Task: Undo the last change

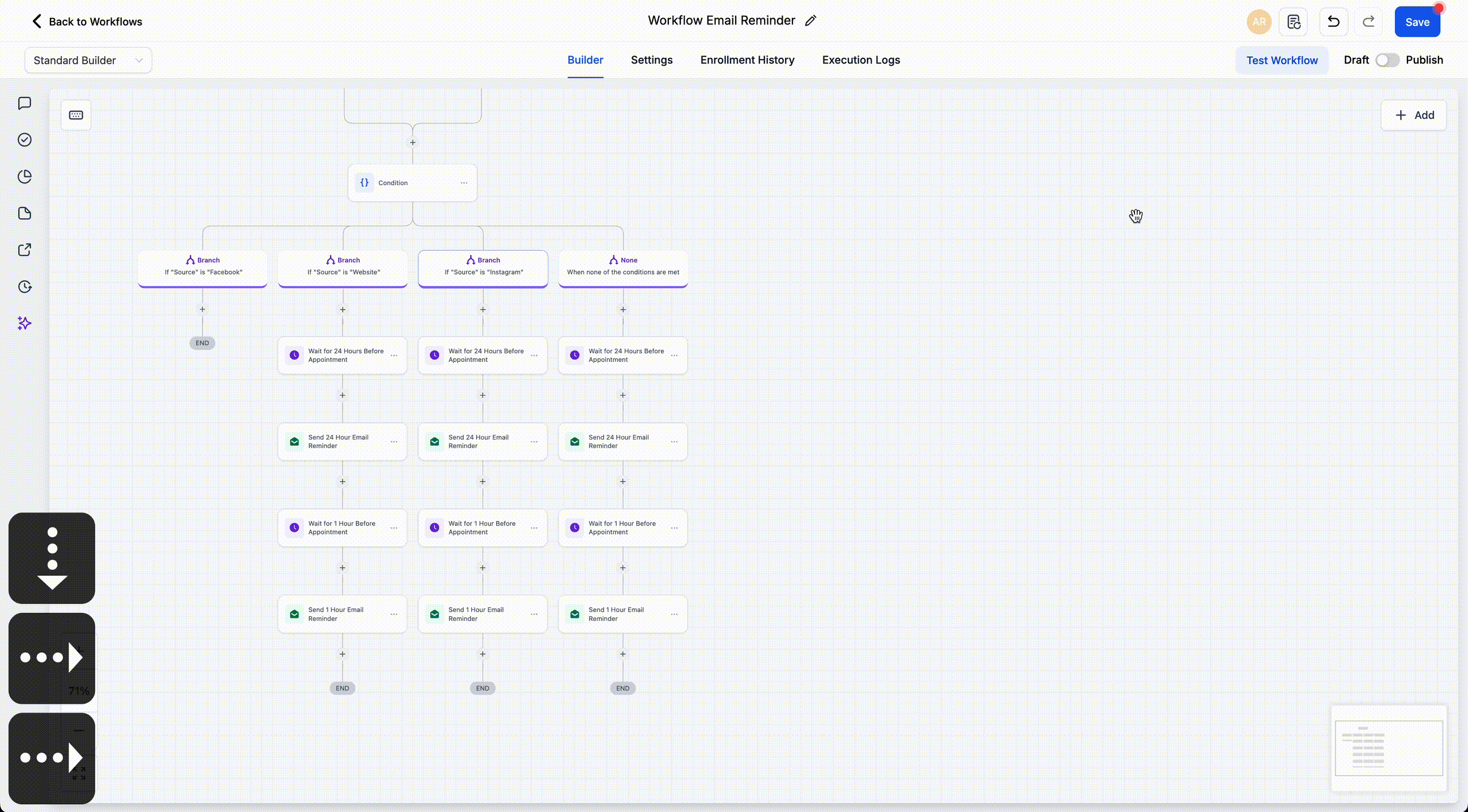Action: coord(1334,22)
